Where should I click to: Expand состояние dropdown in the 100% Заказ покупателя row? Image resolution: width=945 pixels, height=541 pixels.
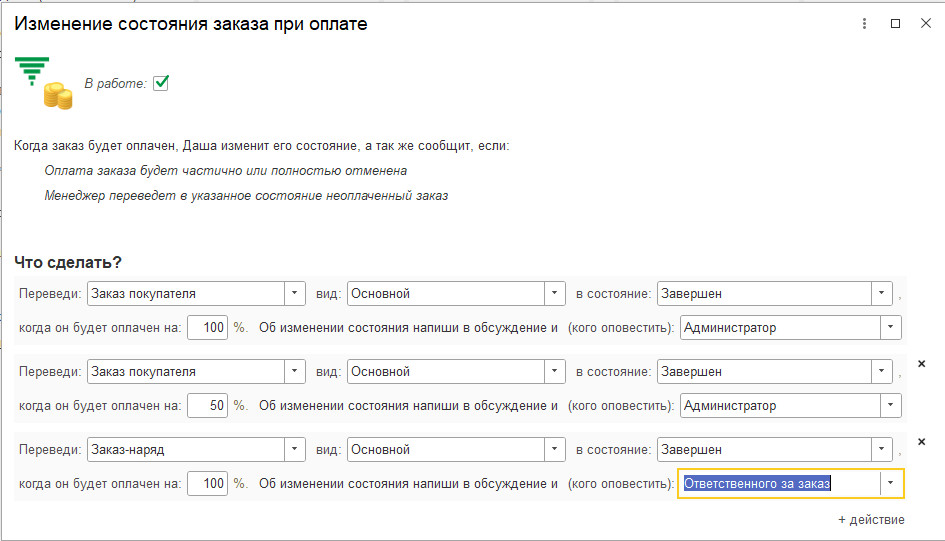(882, 293)
